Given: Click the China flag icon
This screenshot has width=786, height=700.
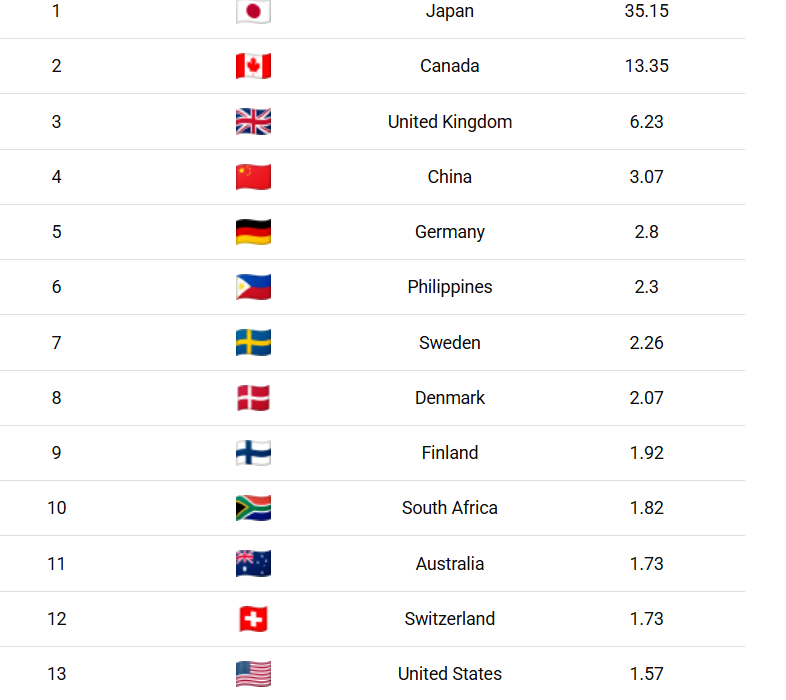Looking at the screenshot, I should click(253, 177).
